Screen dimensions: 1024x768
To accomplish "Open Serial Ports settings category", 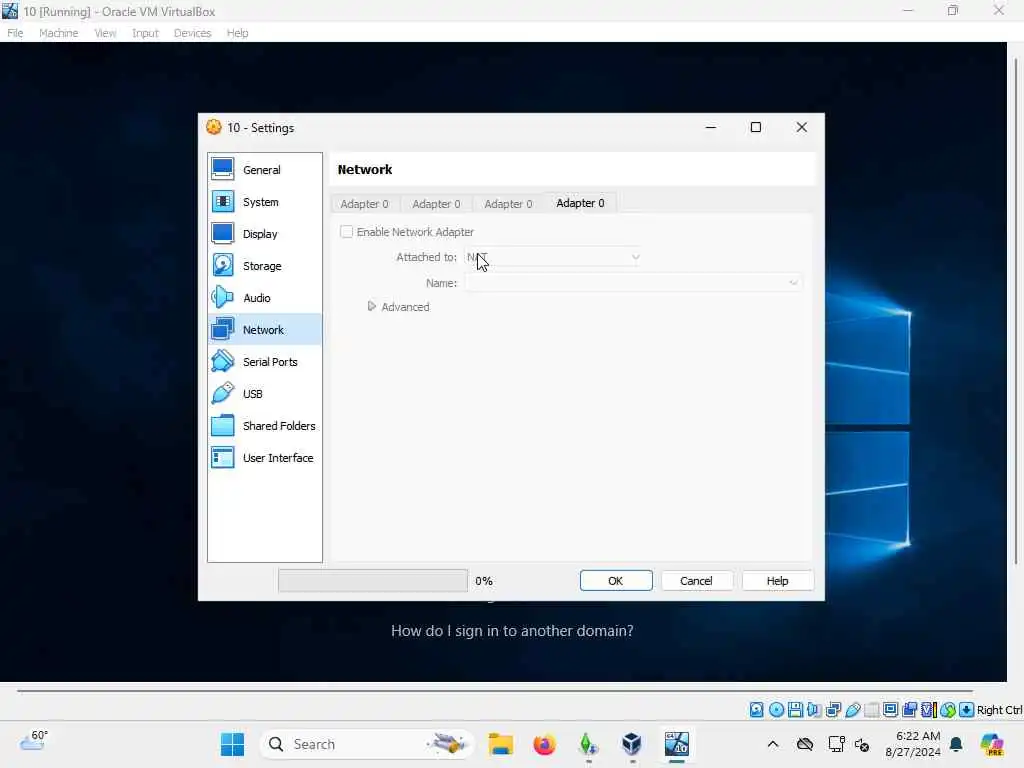I will coord(264,362).
